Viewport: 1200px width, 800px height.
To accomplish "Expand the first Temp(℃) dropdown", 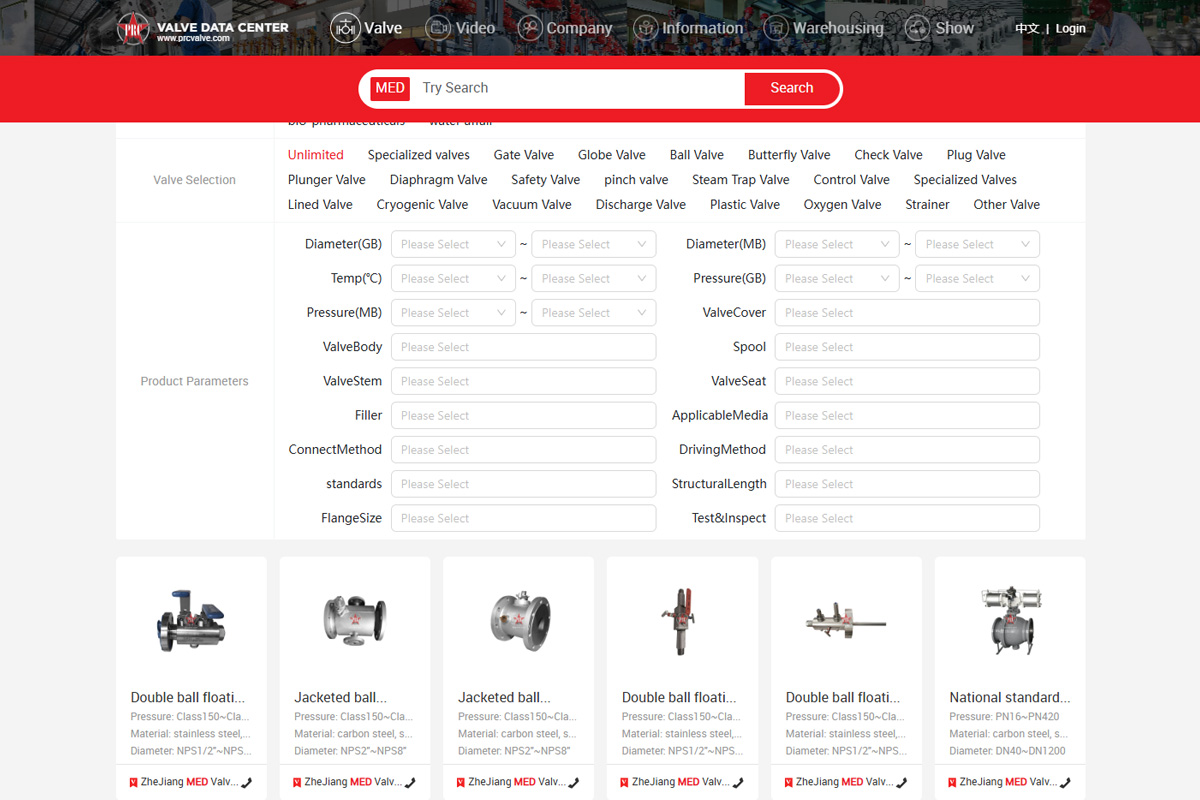I will [x=453, y=278].
